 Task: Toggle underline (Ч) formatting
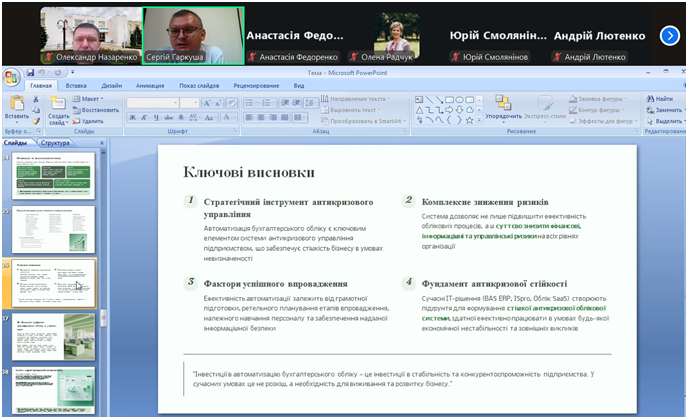(x=154, y=118)
